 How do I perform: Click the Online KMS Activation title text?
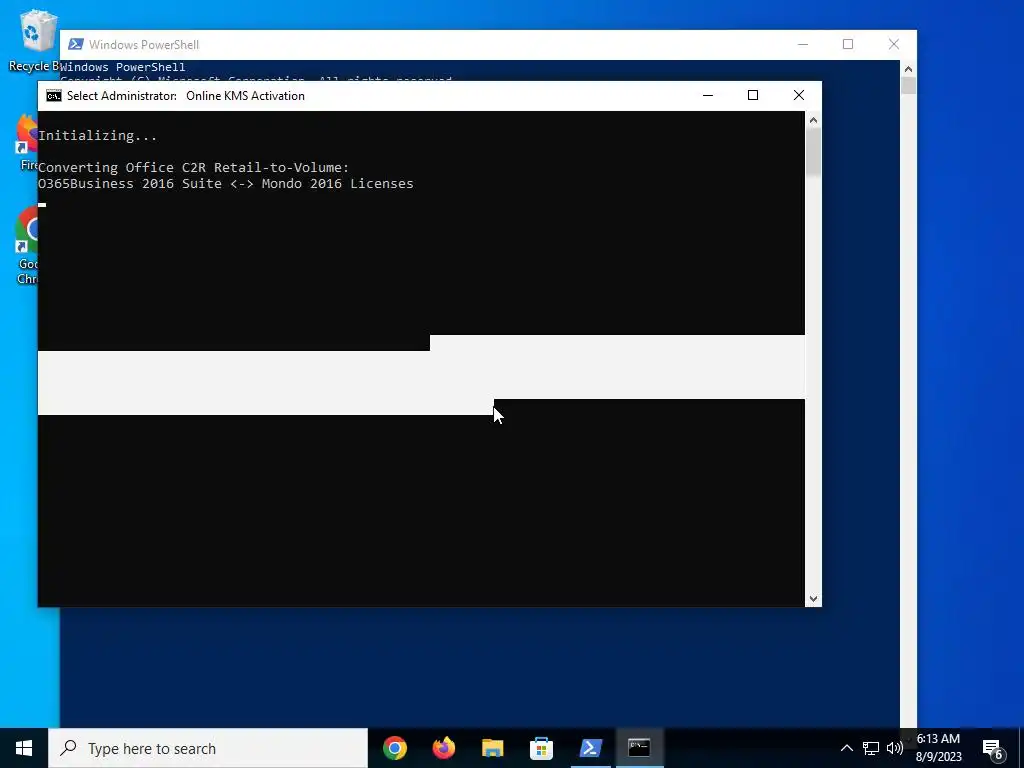[246, 96]
